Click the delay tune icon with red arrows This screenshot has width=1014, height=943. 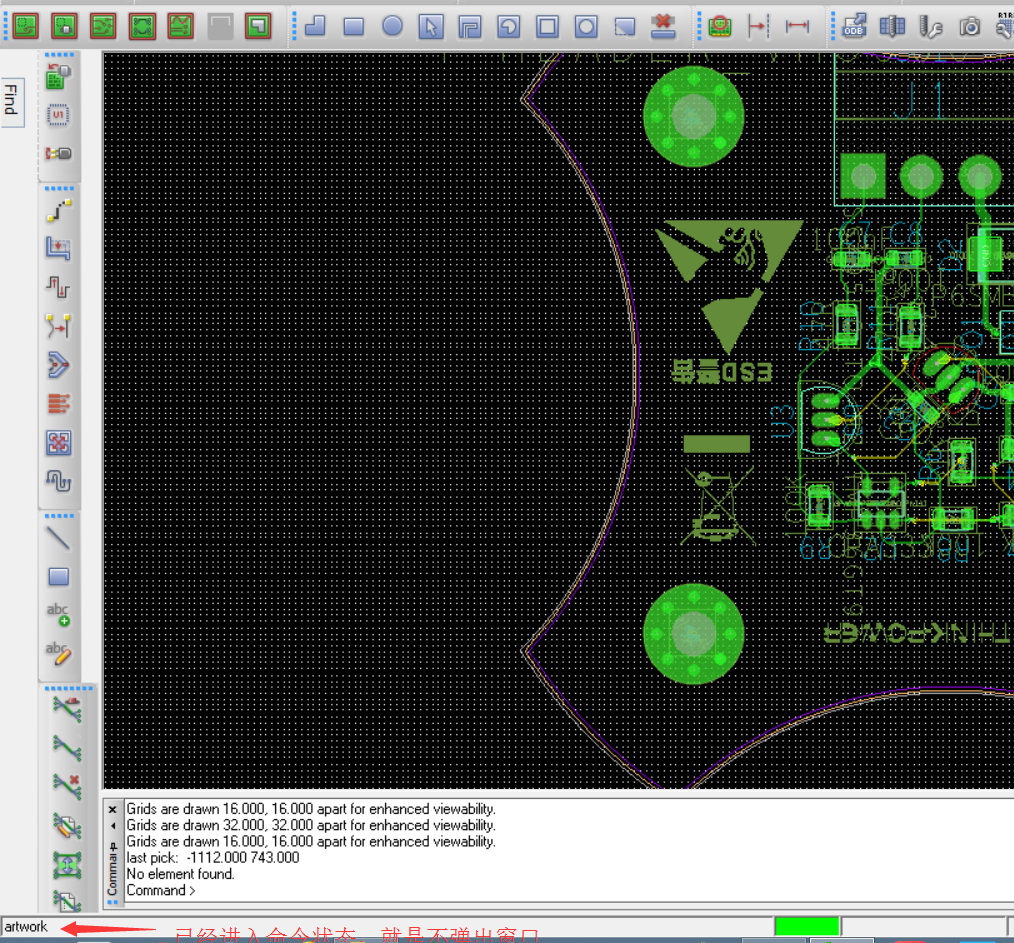tap(59, 288)
